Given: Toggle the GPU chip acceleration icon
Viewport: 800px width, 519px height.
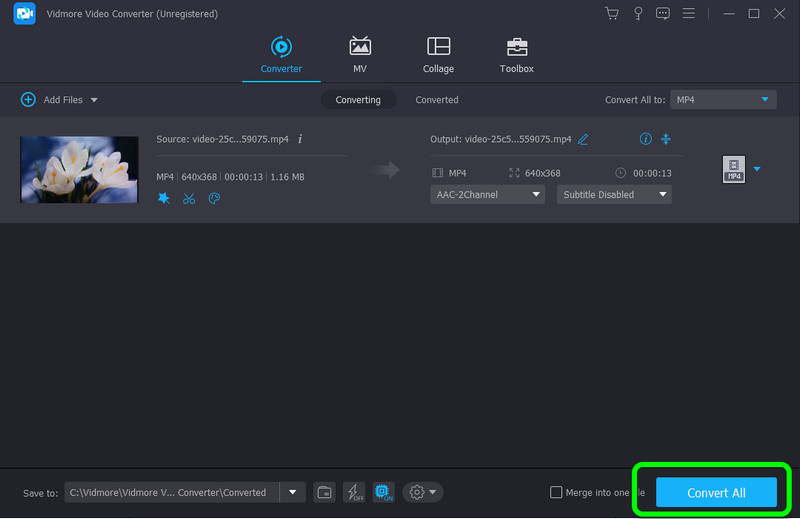Looking at the screenshot, I should point(382,492).
